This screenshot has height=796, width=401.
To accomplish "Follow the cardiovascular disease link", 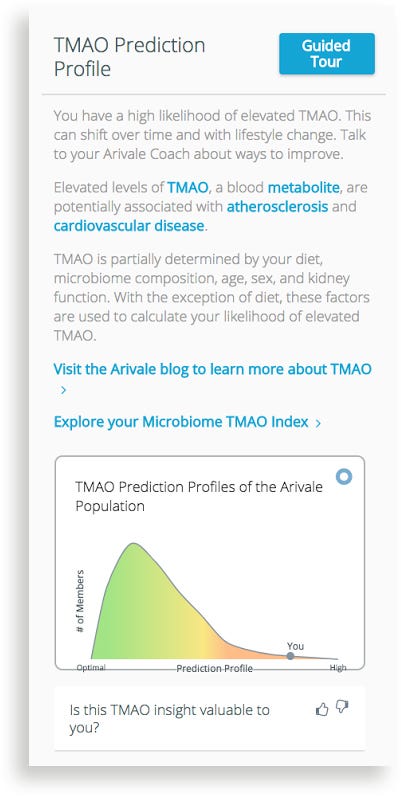I will 129,225.
